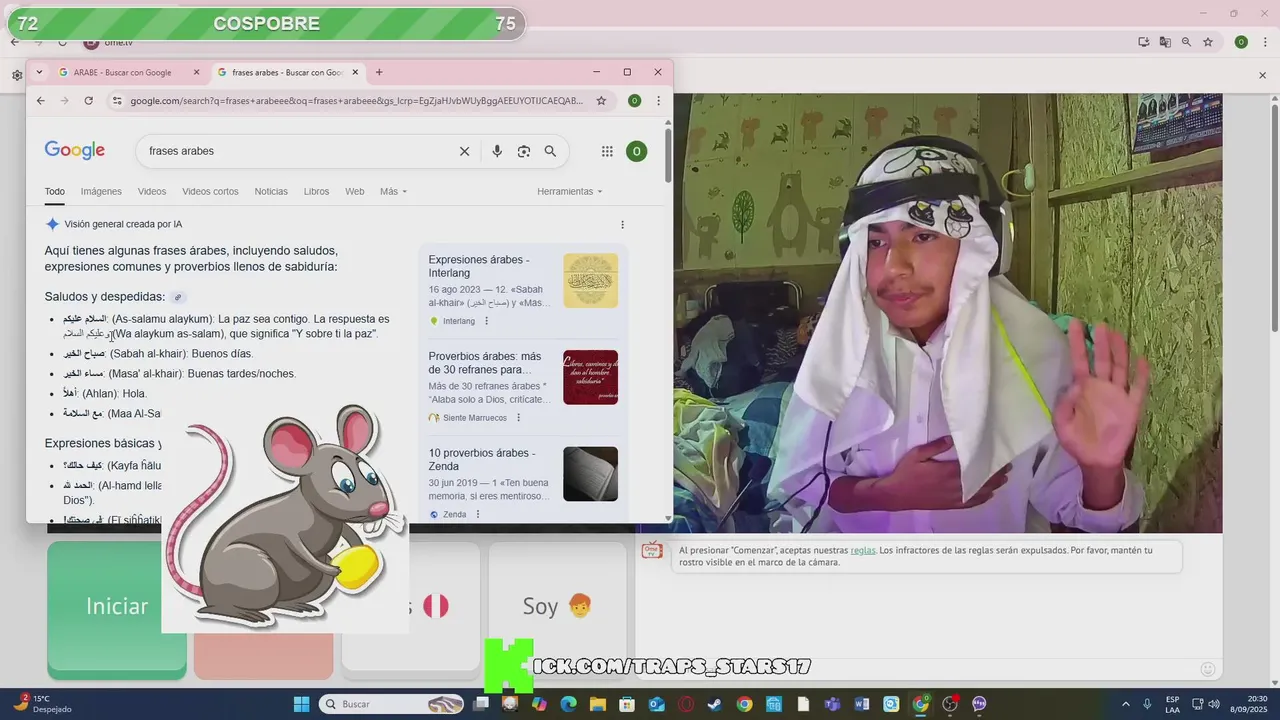Open Word from the taskbar
Screen dimensions: 1280x720
(x=862, y=704)
